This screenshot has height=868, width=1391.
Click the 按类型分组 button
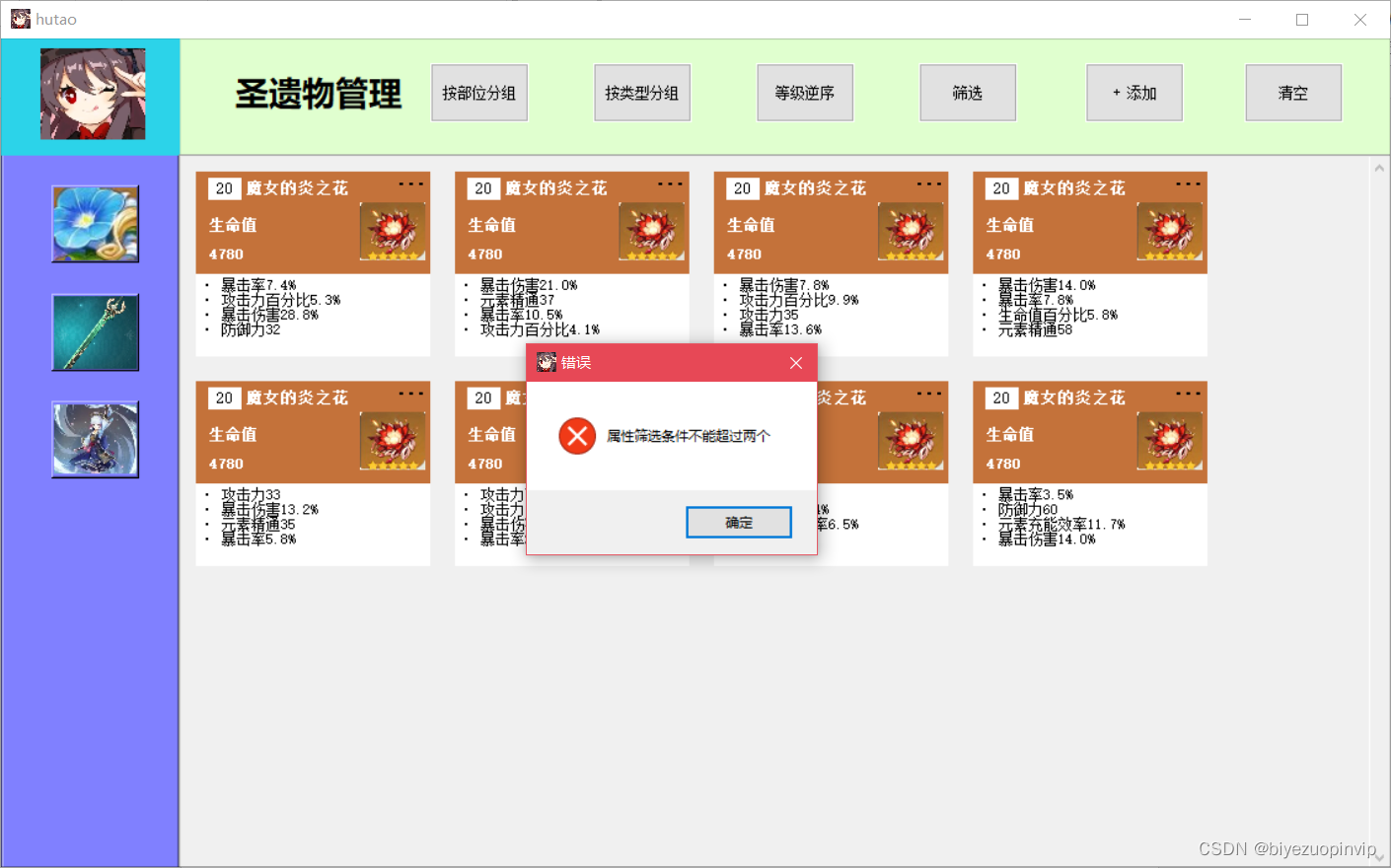642,93
